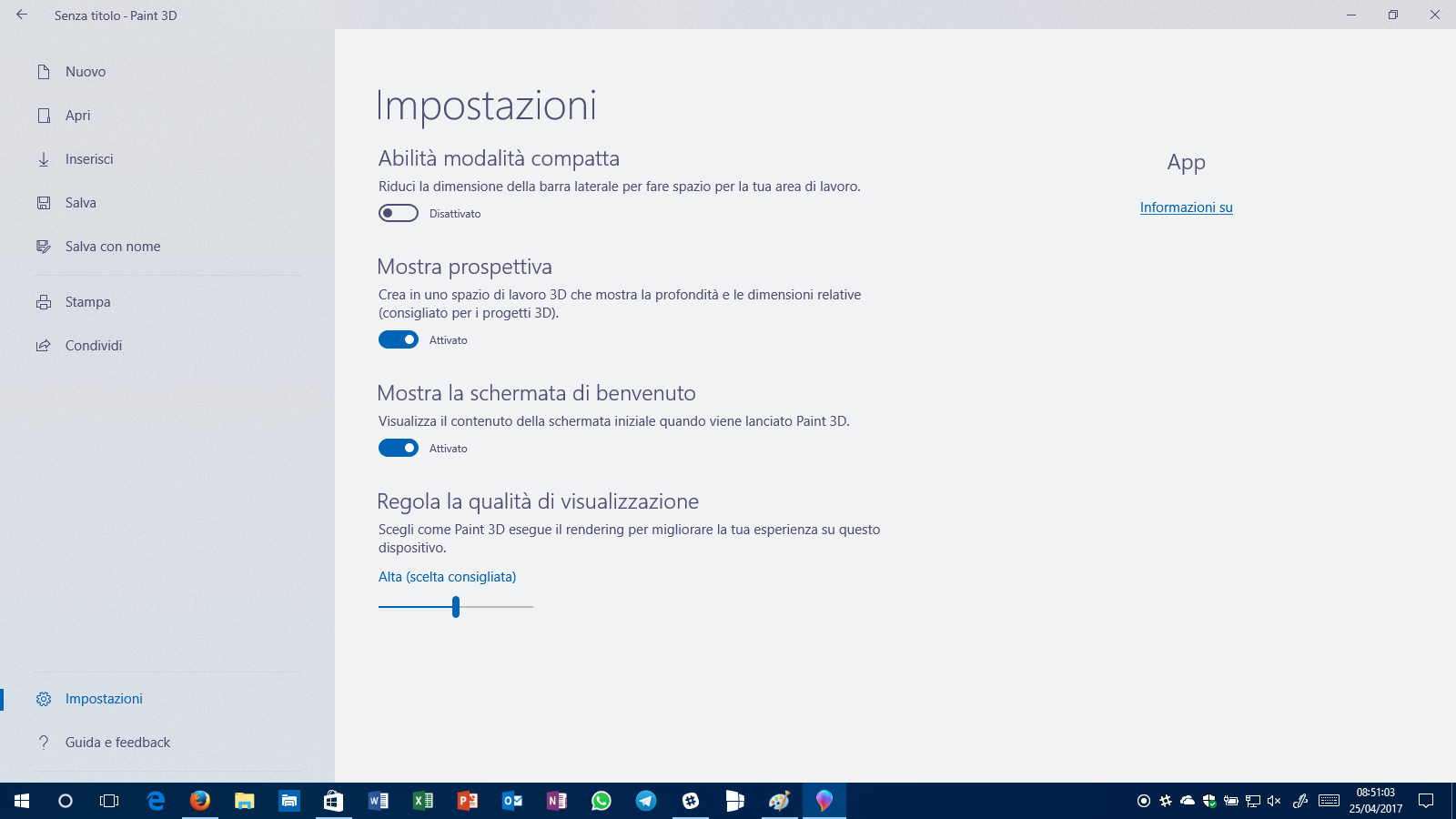1456x819 pixels.
Task: Open WhatsApp from the taskbar
Action: pos(602,801)
